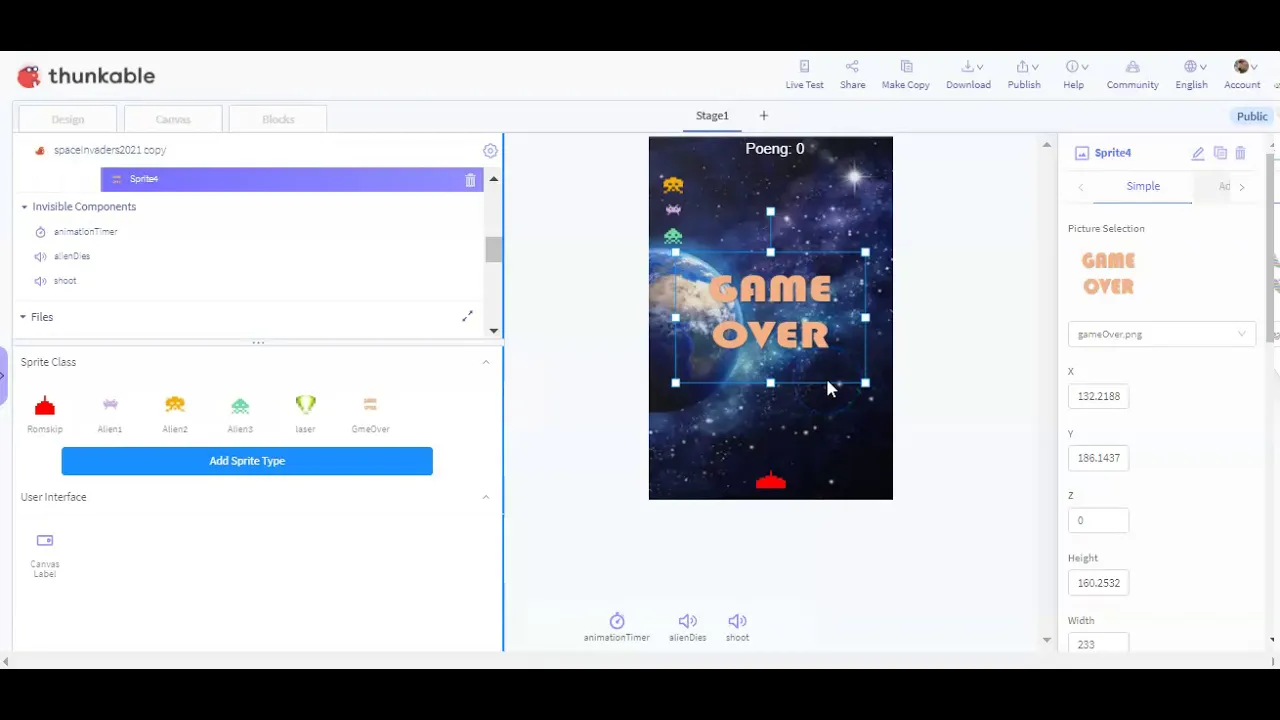Open project settings gear icon

pos(490,151)
